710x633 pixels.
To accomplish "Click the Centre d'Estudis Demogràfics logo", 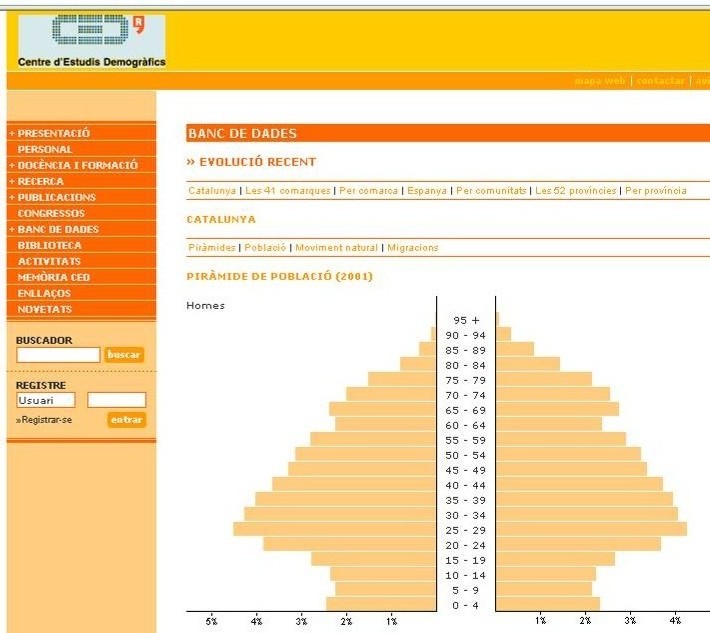I will pyautogui.click(x=91, y=40).
